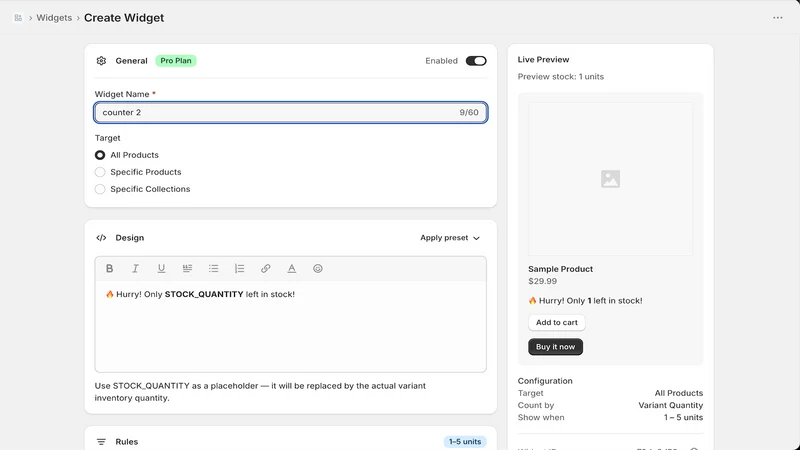The height and width of the screenshot is (450, 800).
Task: Click the heading format icon
Action: coord(187,268)
